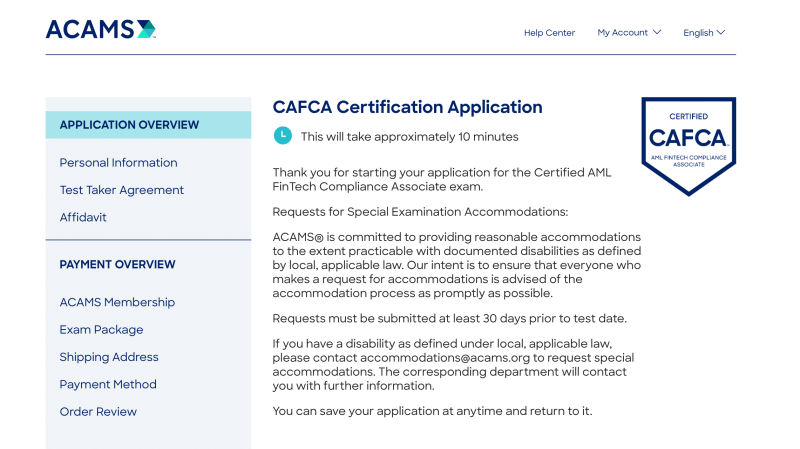Click the CAFCA Certification Application heading

click(407, 107)
